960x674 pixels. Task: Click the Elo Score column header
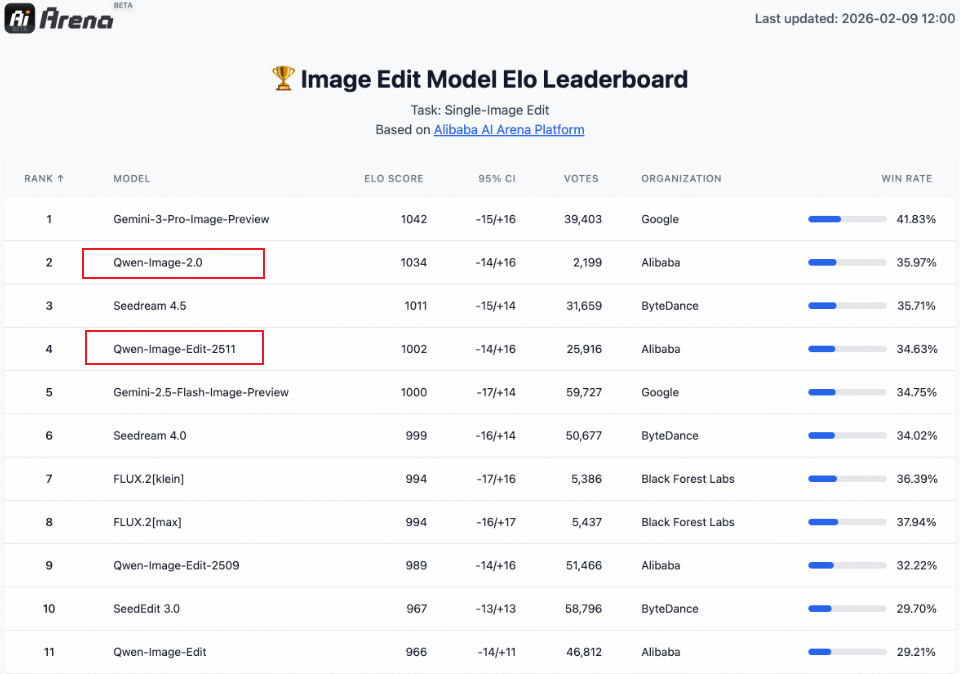[x=393, y=179]
